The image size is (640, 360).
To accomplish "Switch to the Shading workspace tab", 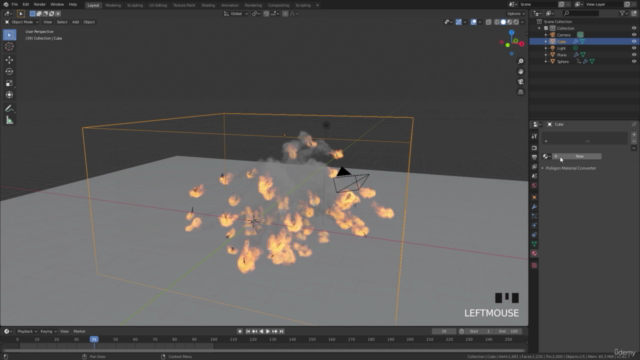I will click(x=208, y=5).
